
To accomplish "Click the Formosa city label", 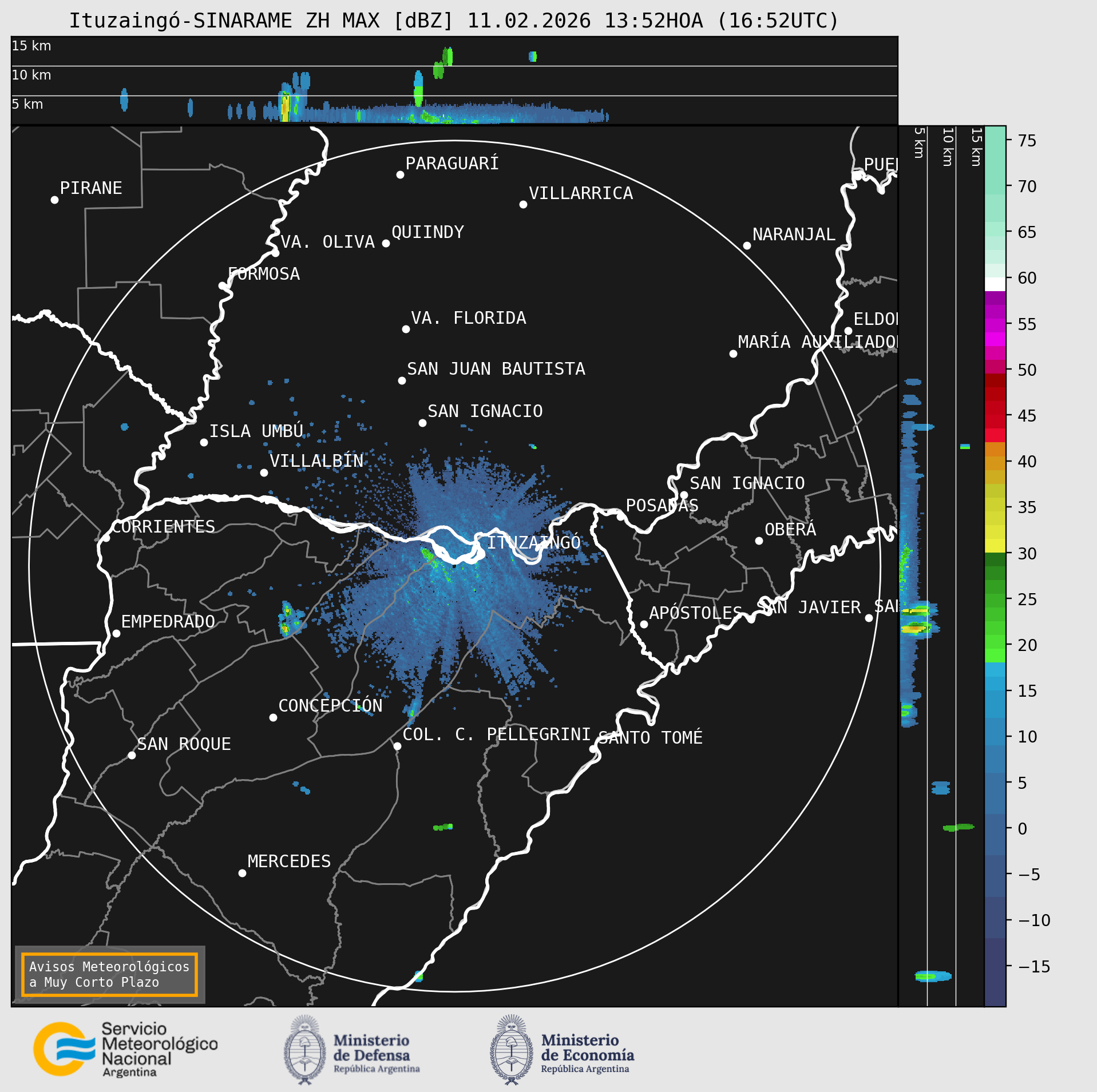I will 264,274.
